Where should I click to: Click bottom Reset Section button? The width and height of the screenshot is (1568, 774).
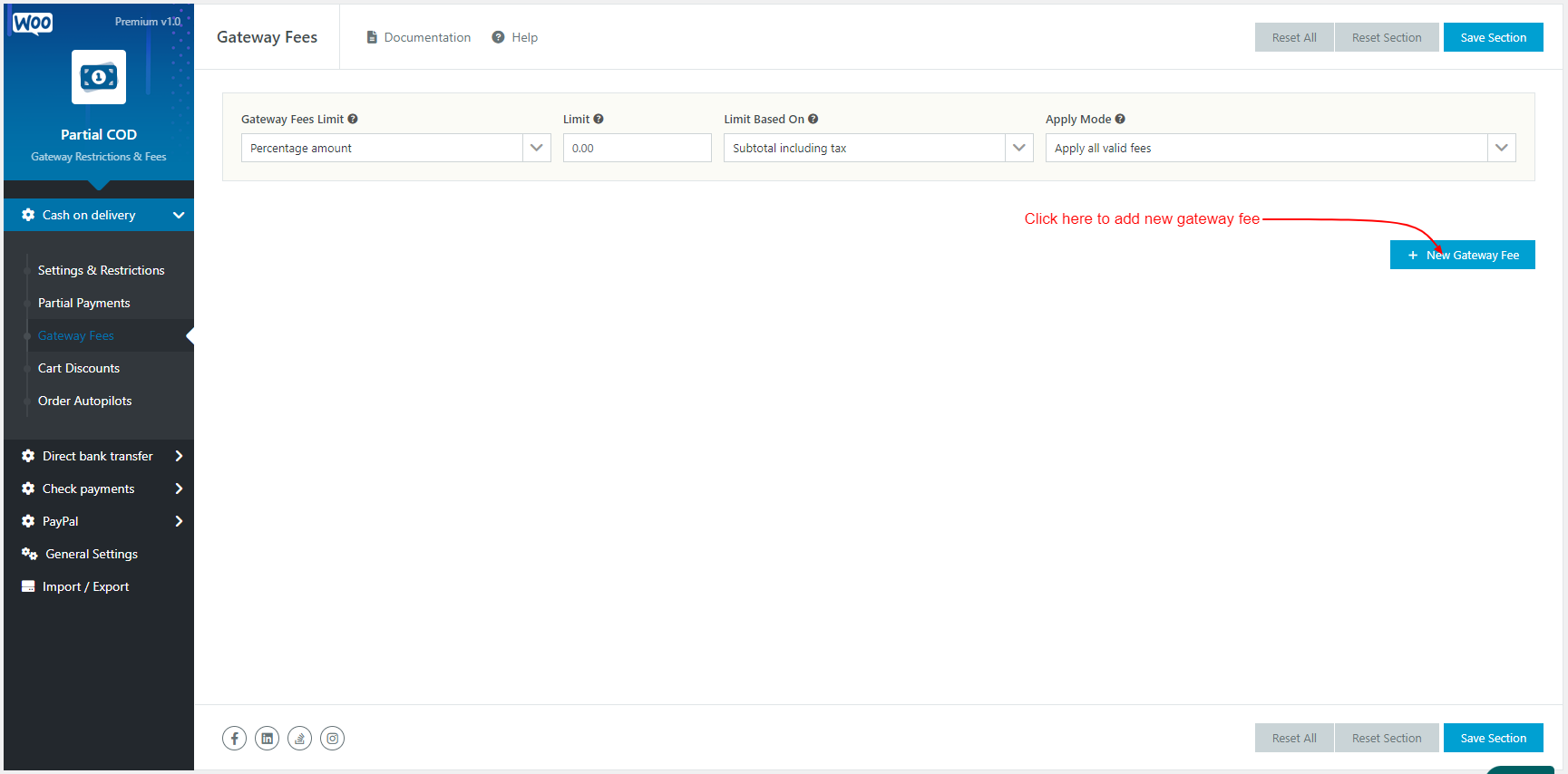pos(1387,738)
